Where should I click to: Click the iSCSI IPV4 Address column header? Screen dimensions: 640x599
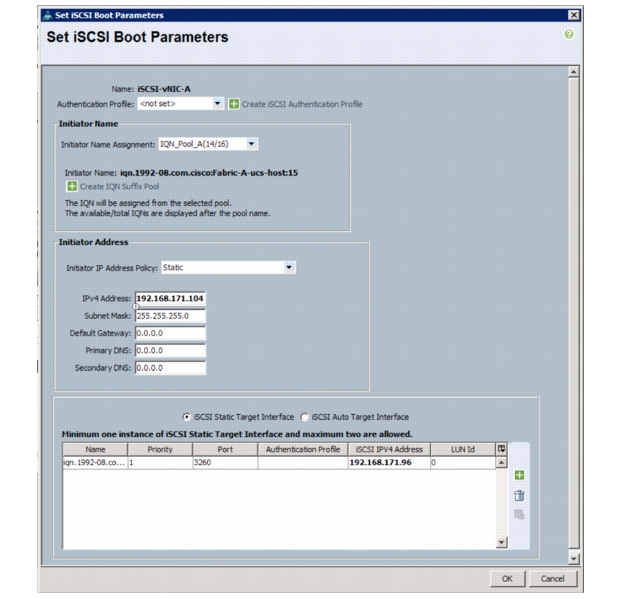(x=389, y=449)
